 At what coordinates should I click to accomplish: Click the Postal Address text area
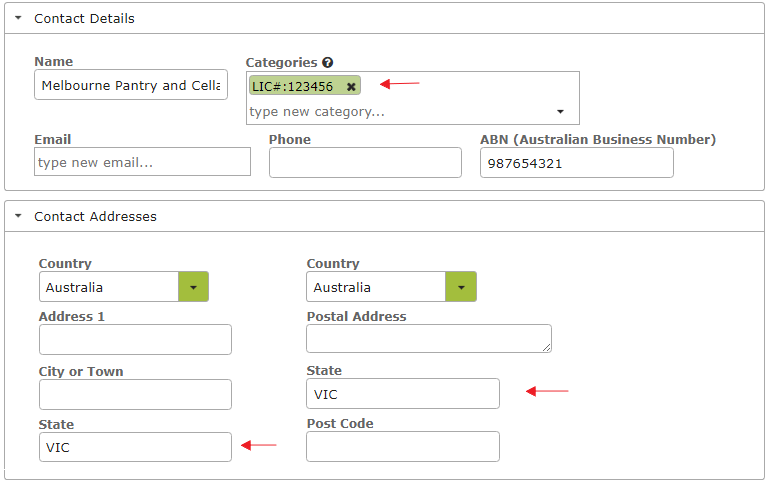point(429,338)
